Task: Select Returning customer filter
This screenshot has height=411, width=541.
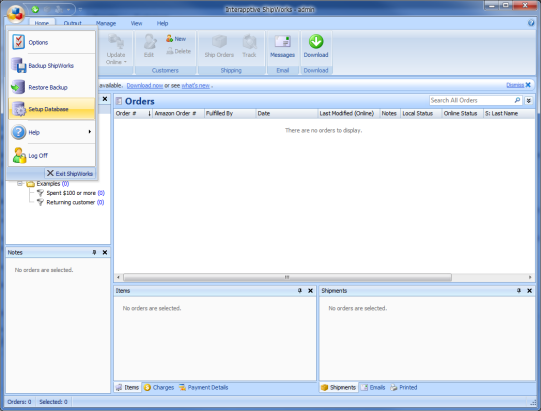Action: point(70,202)
